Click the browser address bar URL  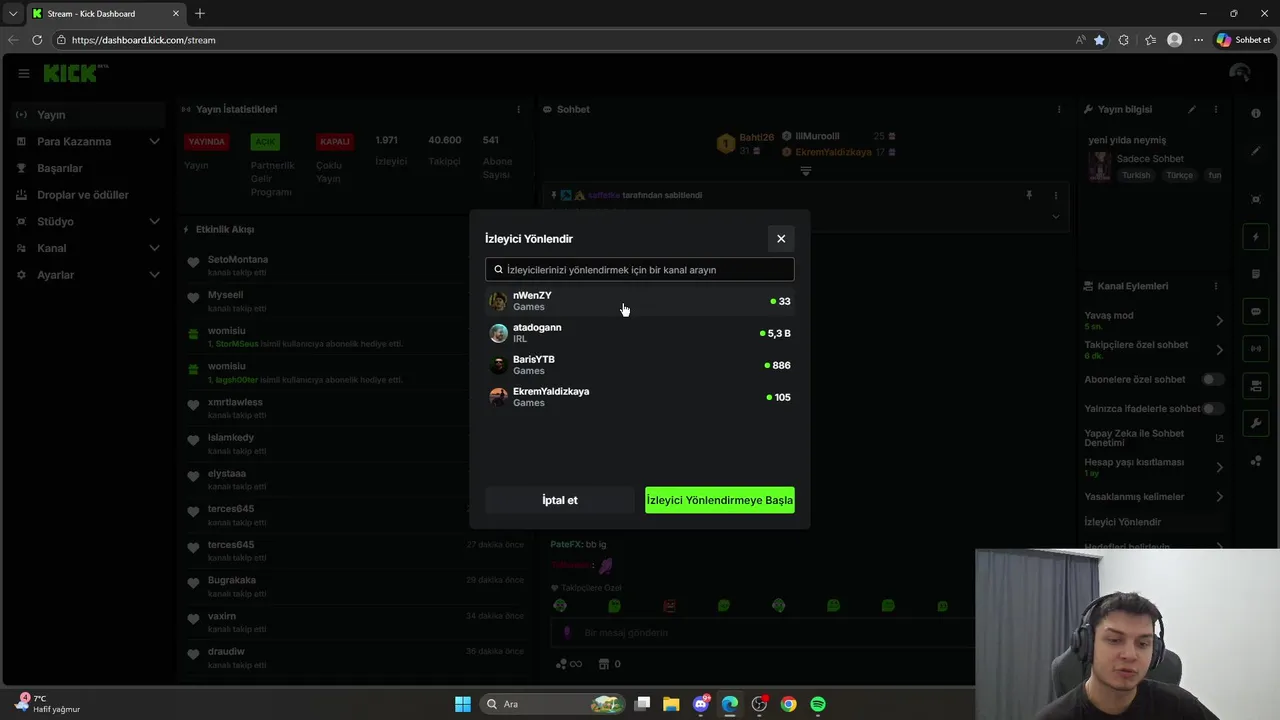tap(143, 40)
